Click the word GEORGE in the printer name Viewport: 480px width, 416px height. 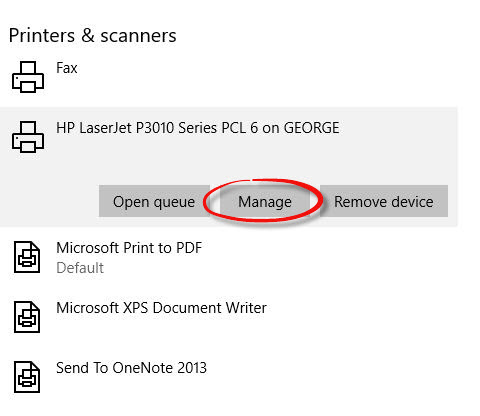312,128
